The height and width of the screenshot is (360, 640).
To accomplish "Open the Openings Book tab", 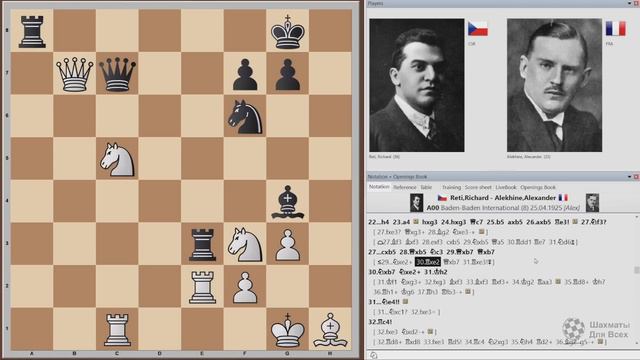I will [x=538, y=187].
